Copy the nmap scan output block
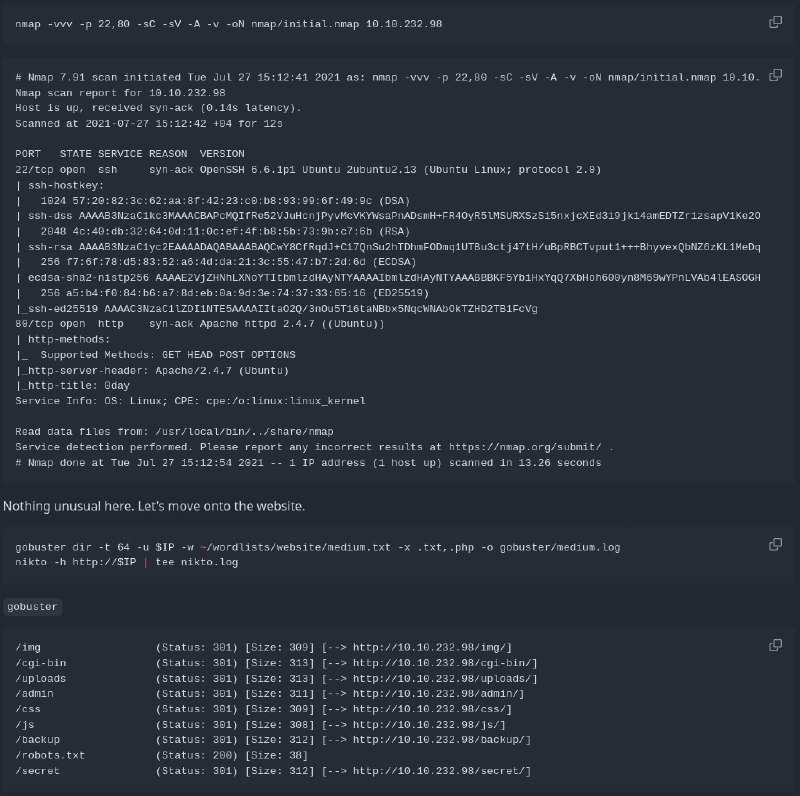 tap(775, 75)
